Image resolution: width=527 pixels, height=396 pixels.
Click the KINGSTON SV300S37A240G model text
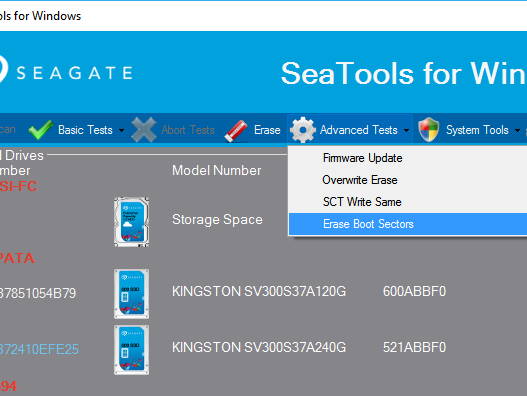259,348
